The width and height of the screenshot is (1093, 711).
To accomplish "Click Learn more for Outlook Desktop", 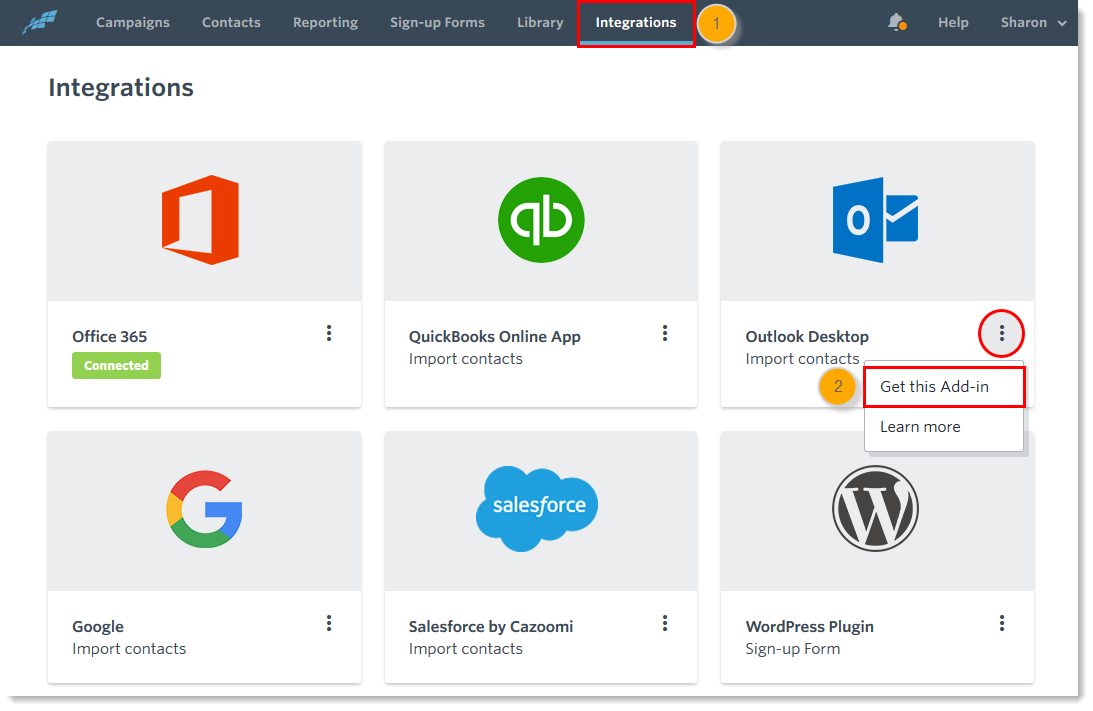I will tap(919, 426).
